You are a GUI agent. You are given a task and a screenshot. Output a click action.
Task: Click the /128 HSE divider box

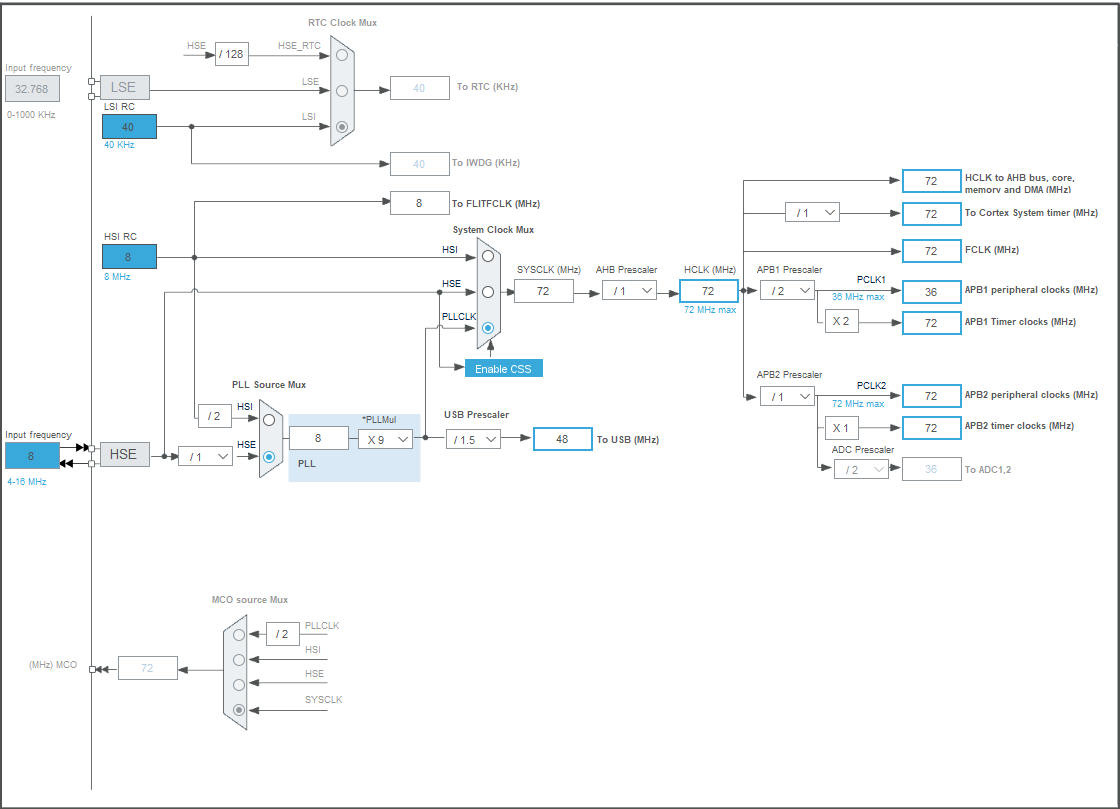pyautogui.click(x=232, y=54)
